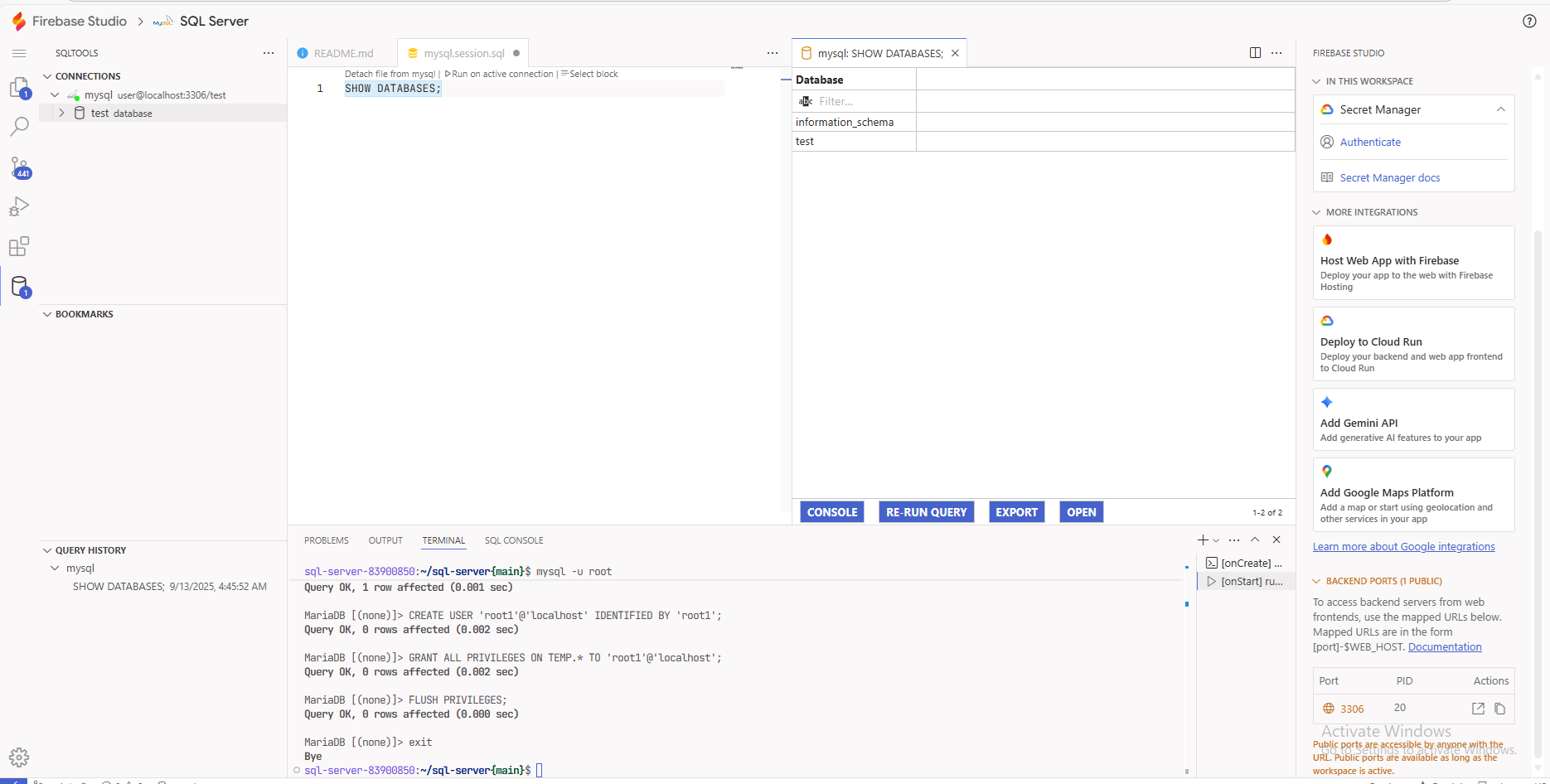
Task: Open the Explorer view in activity bar
Action: click(19, 88)
